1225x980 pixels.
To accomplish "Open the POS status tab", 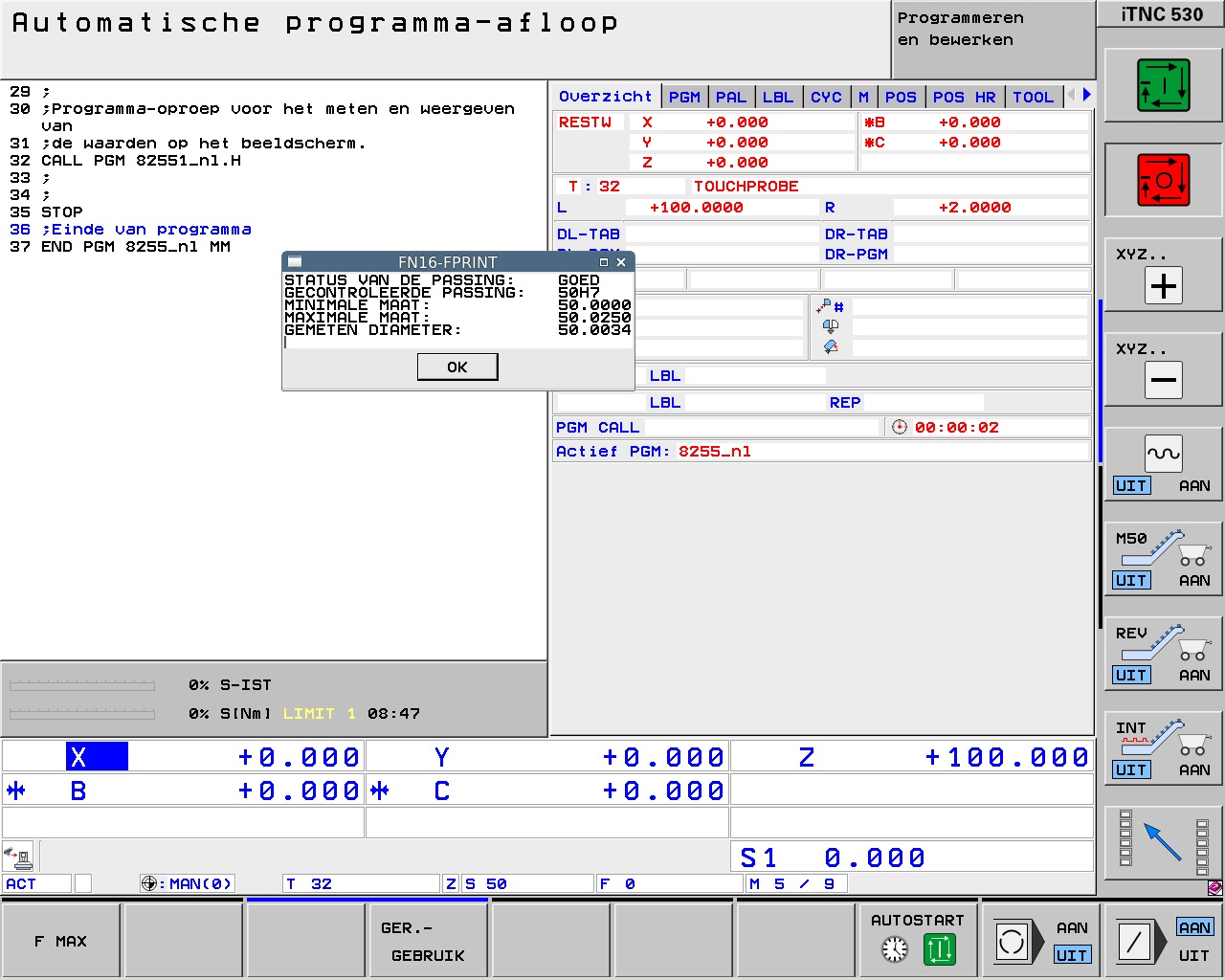I will tap(901, 97).
